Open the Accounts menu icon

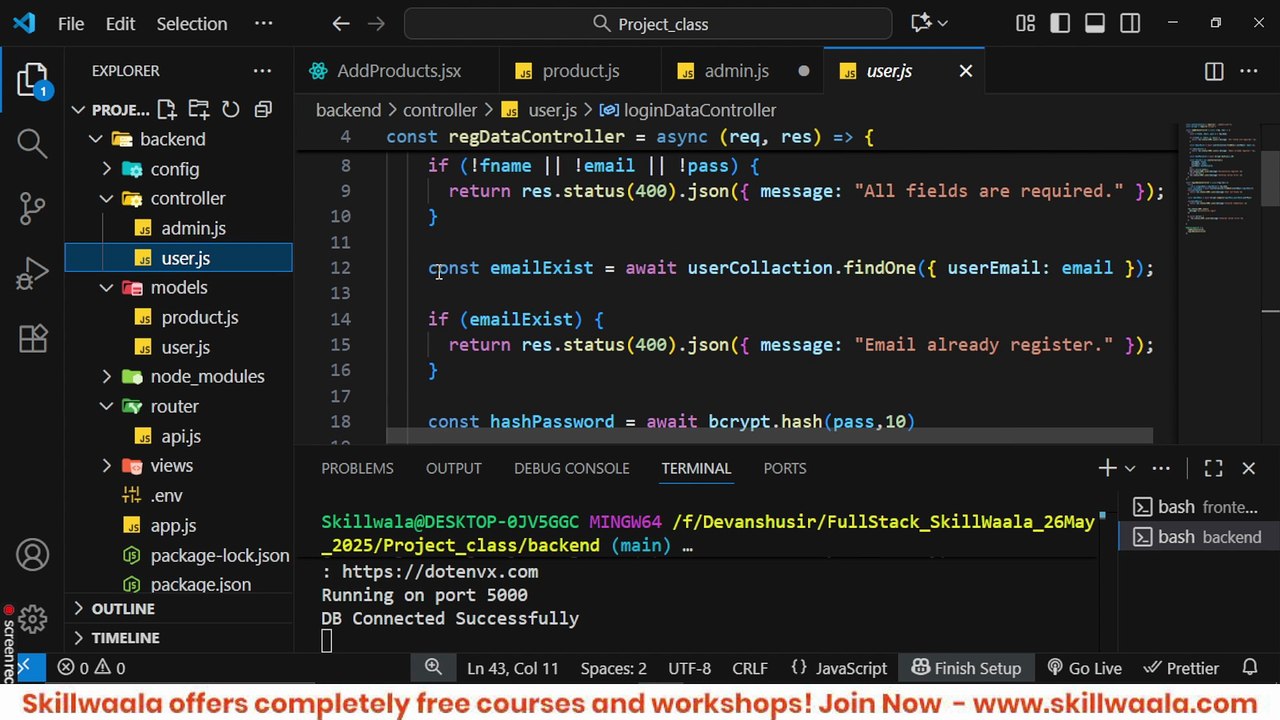[32, 554]
